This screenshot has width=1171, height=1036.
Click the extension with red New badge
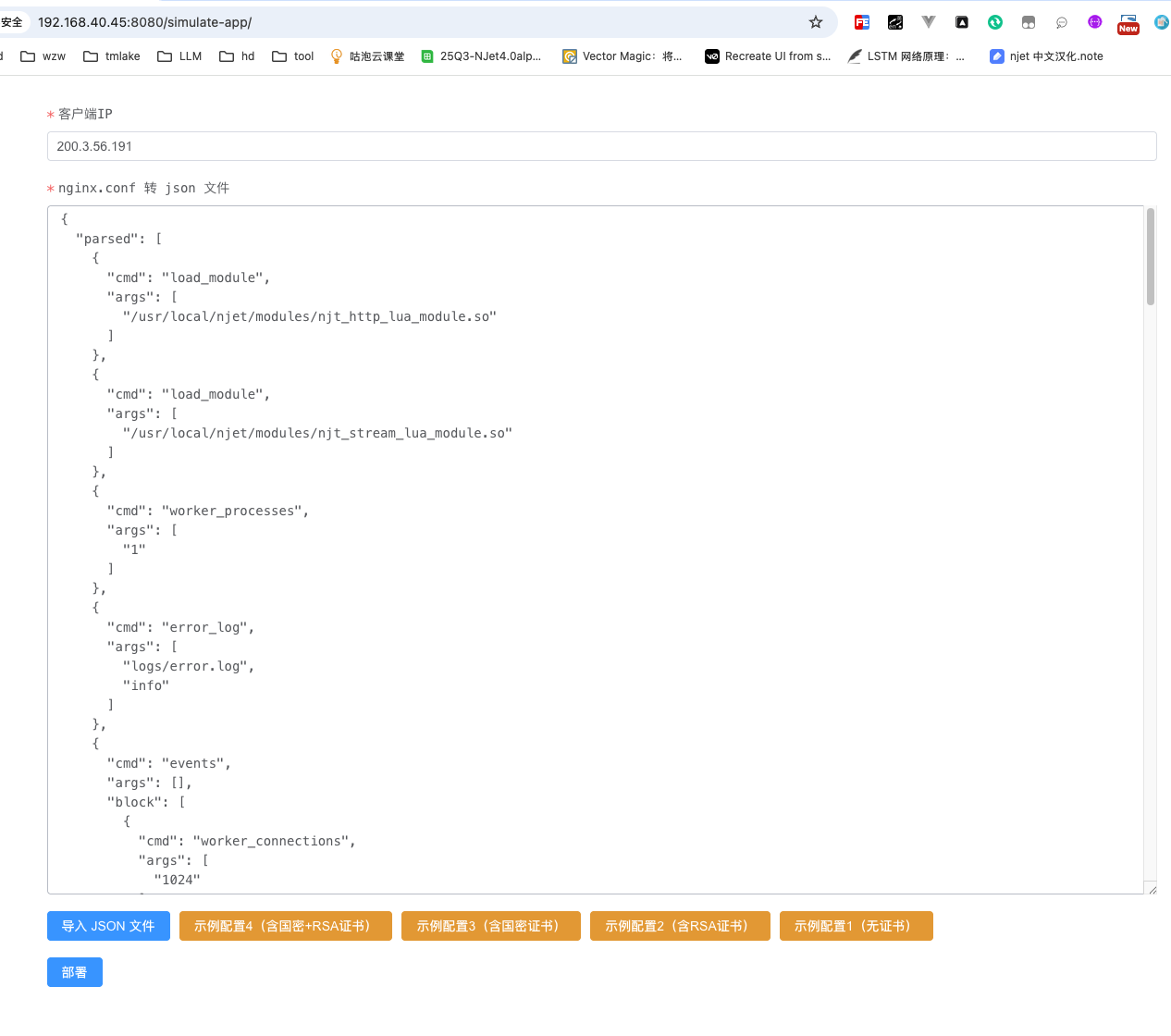[1128, 23]
